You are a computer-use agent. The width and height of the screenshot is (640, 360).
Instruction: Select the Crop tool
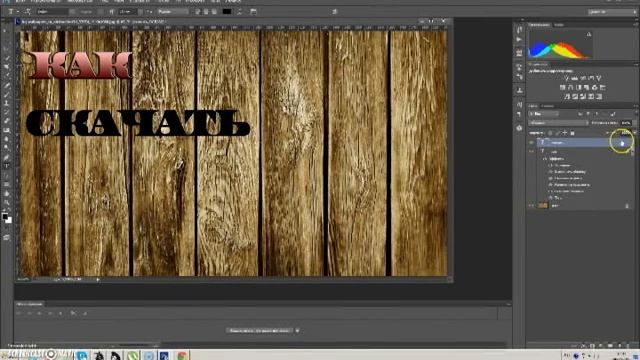tap(7, 67)
